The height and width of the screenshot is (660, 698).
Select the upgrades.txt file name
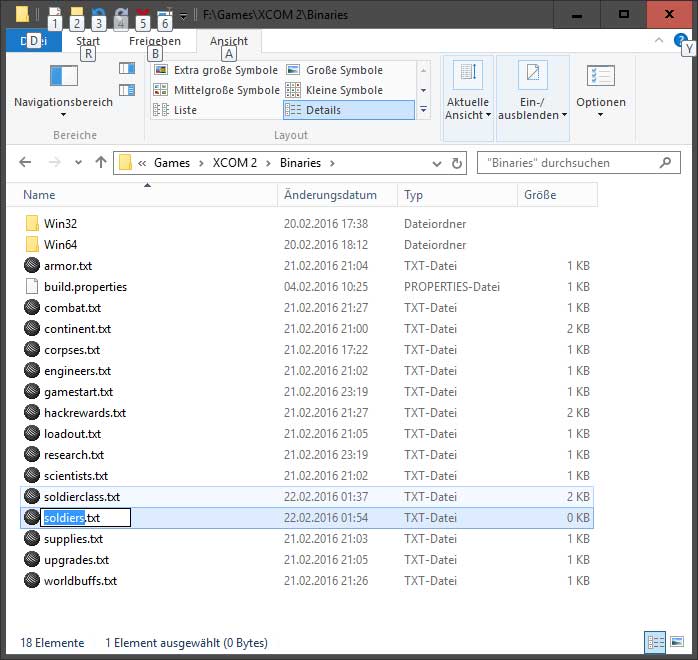(76, 560)
